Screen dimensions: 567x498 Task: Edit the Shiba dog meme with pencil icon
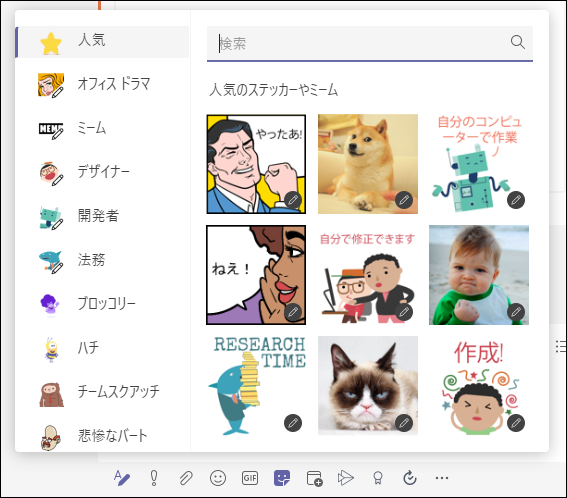click(x=404, y=200)
